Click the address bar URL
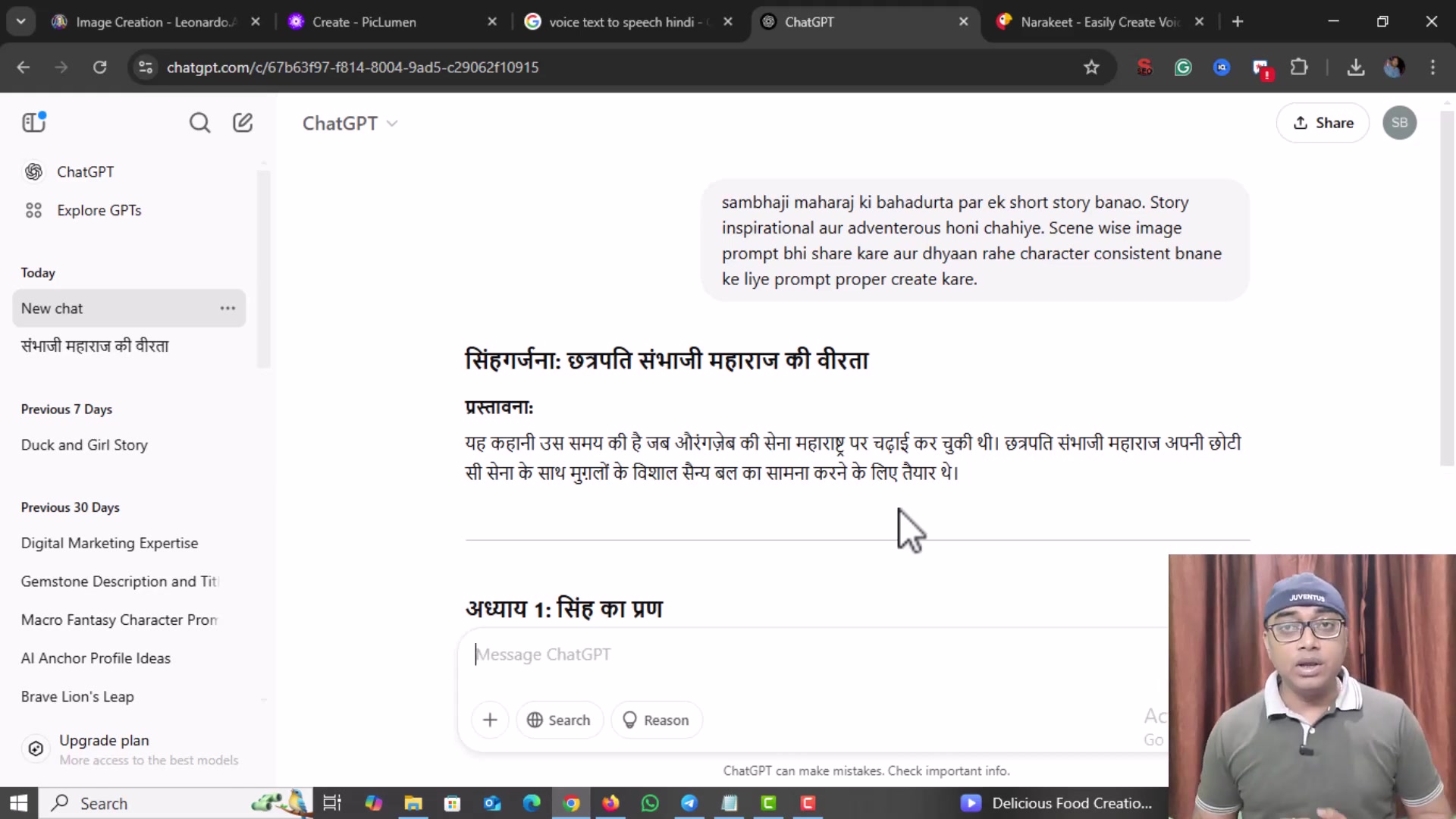Image resolution: width=1456 pixels, height=819 pixels. pos(353,67)
